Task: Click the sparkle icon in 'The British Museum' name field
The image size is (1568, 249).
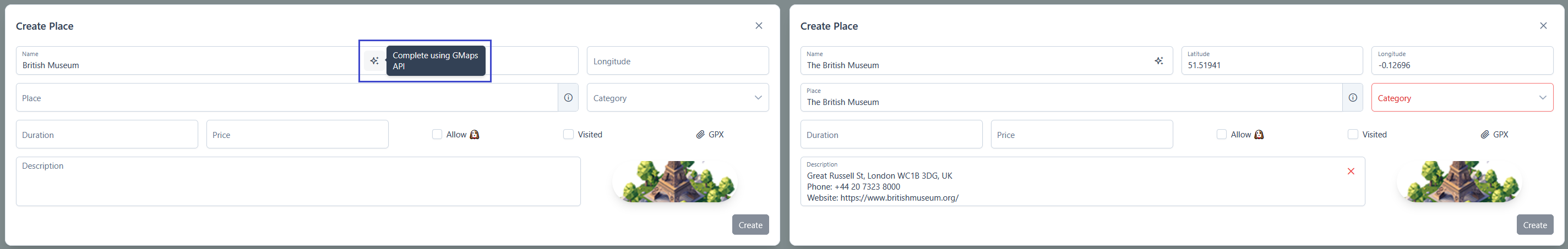Action: tap(1158, 60)
